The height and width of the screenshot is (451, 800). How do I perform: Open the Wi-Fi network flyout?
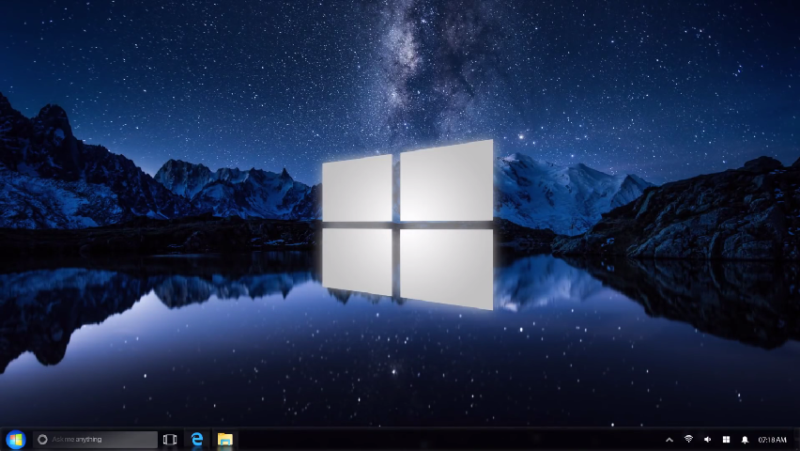pos(688,439)
